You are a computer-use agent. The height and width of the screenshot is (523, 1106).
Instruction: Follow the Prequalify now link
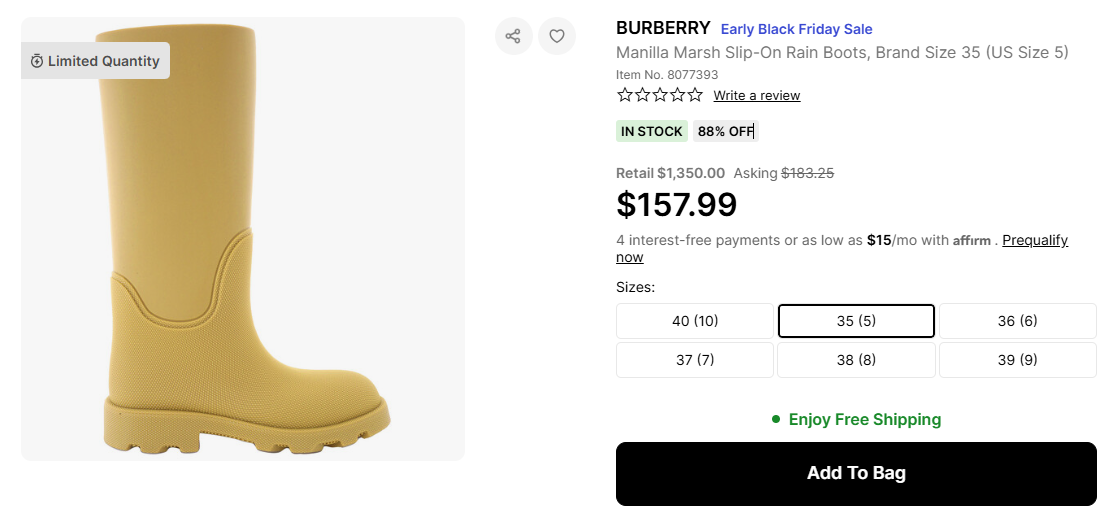[1034, 241]
